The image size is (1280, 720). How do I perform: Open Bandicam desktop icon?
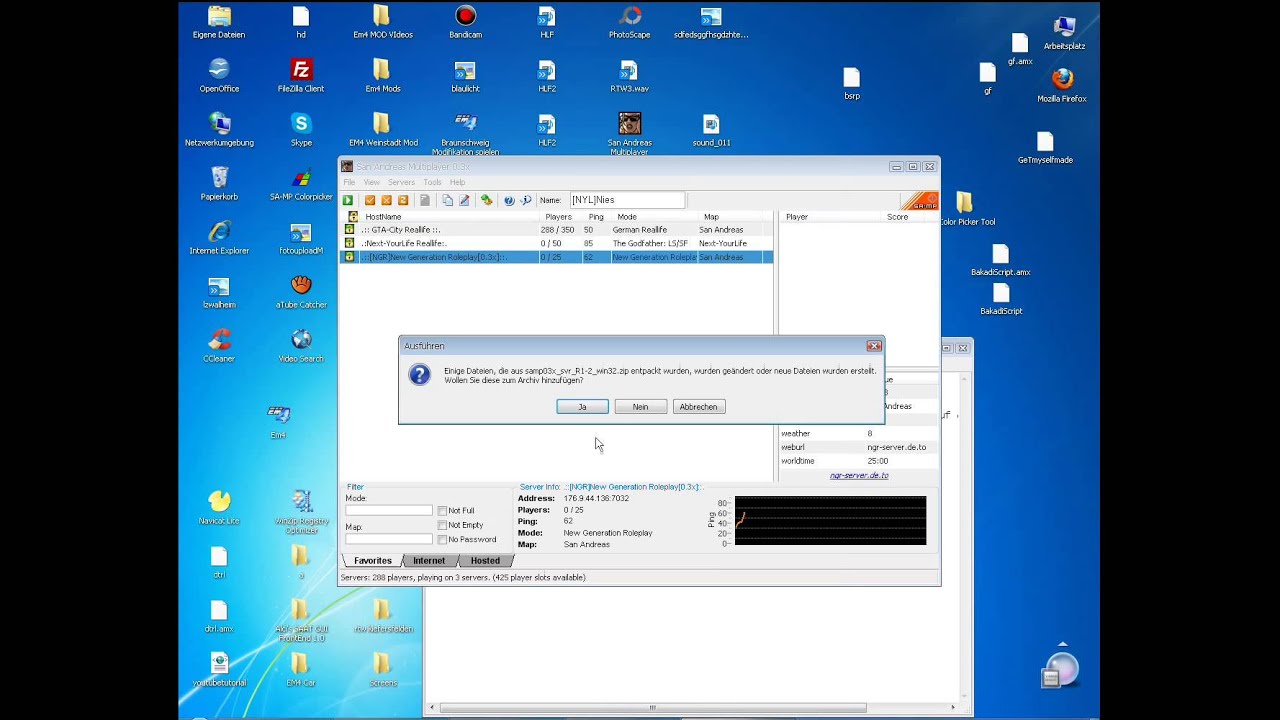coord(465,22)
